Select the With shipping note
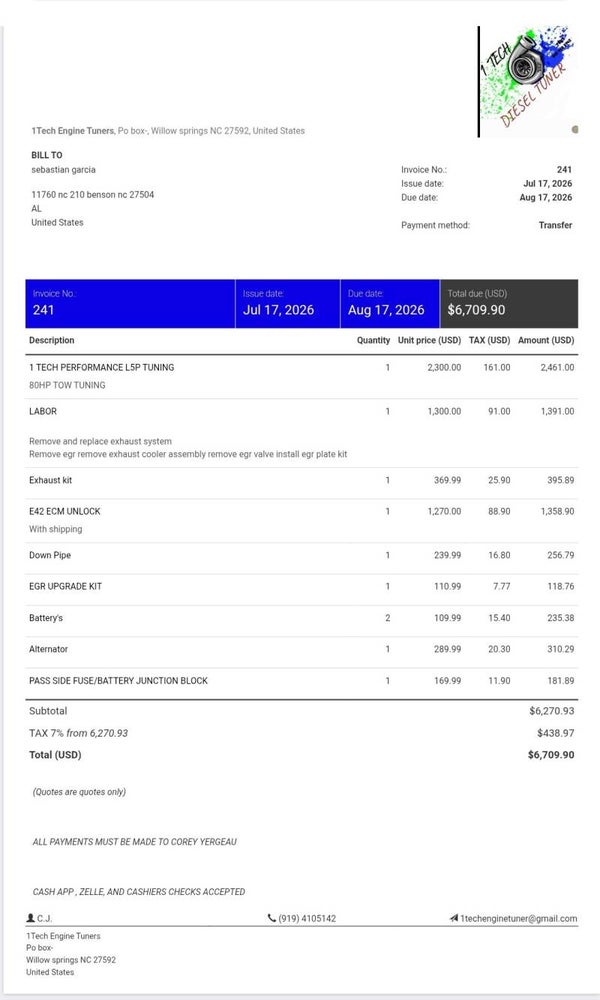Image resolution: width=600 pixels, height=1000 pixels. tap(55, 529)
